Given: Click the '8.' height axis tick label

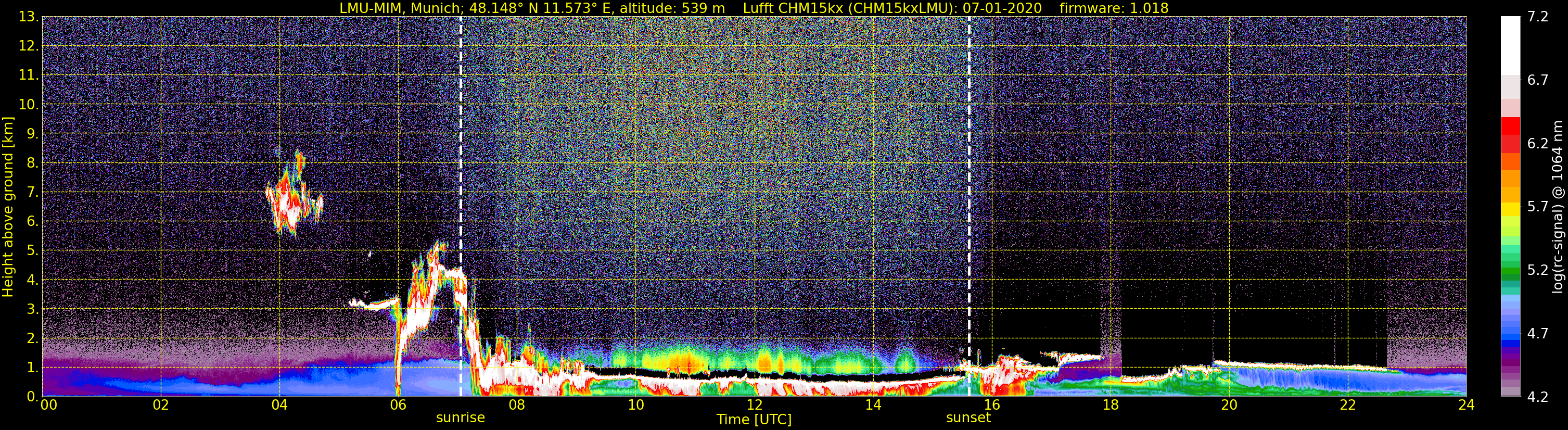Looking at the screenshot, I should pos(33,162).
